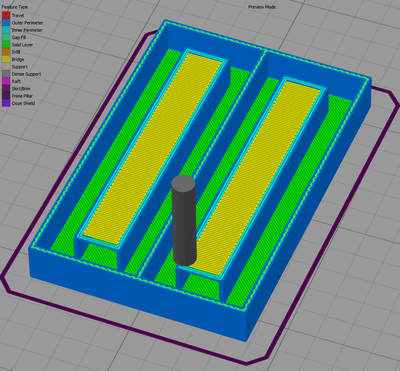This screenshot has width=400, height=371.
Task: Click the 'Feature Type' legend heading
Action: pyautogui.click(x=15, y=7)
